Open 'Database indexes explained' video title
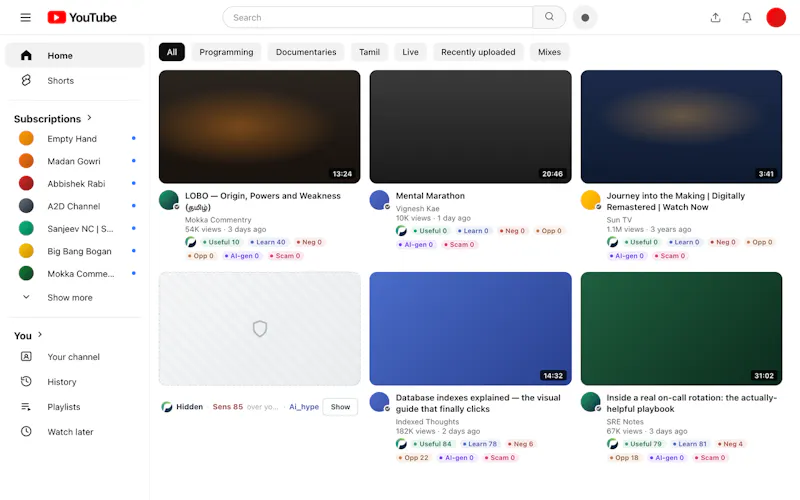The image size is (800, 500). [x=478, y=403]
